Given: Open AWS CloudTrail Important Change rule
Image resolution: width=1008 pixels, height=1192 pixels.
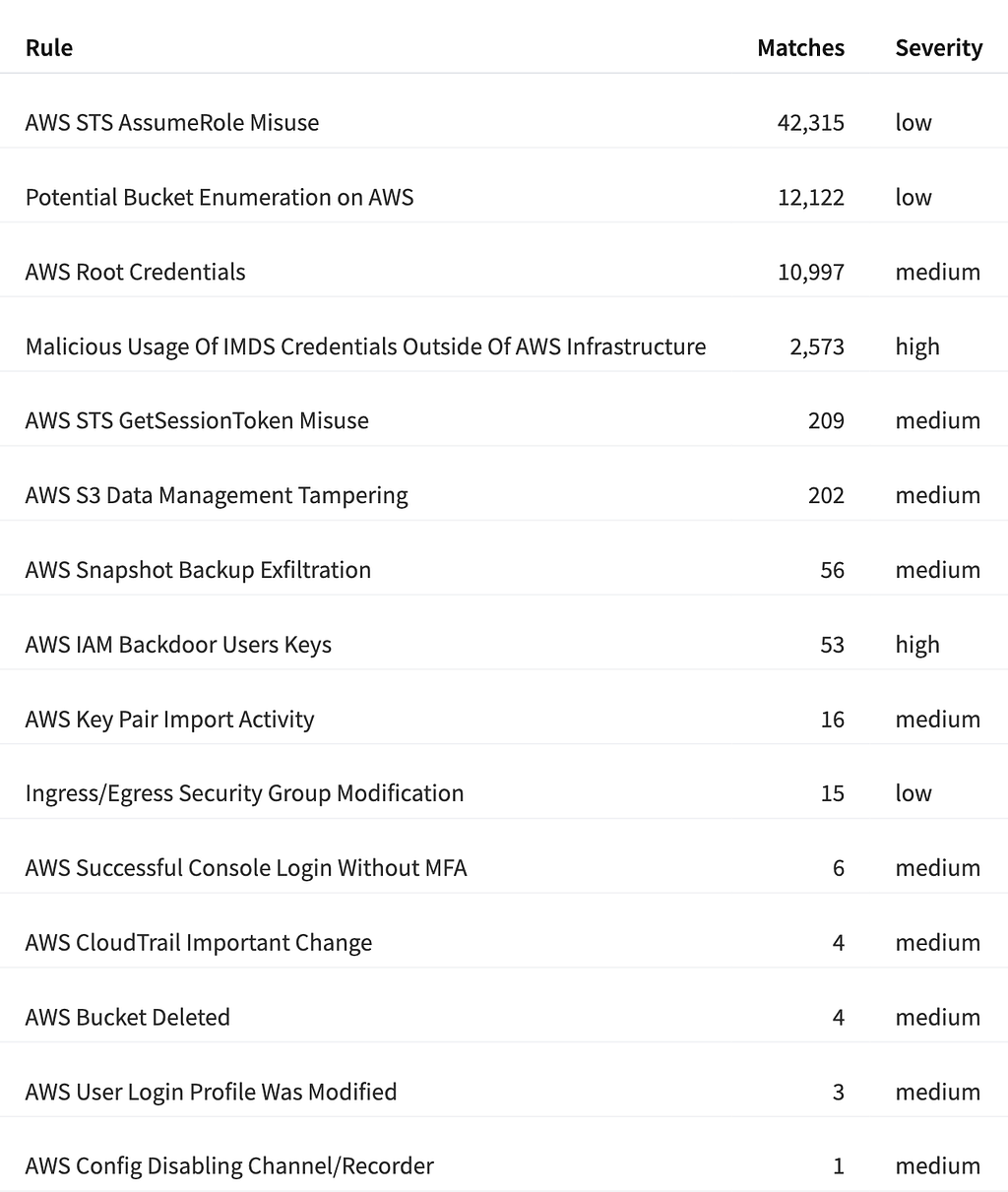Looking at the screenshot, I should (x=199, y=943).
